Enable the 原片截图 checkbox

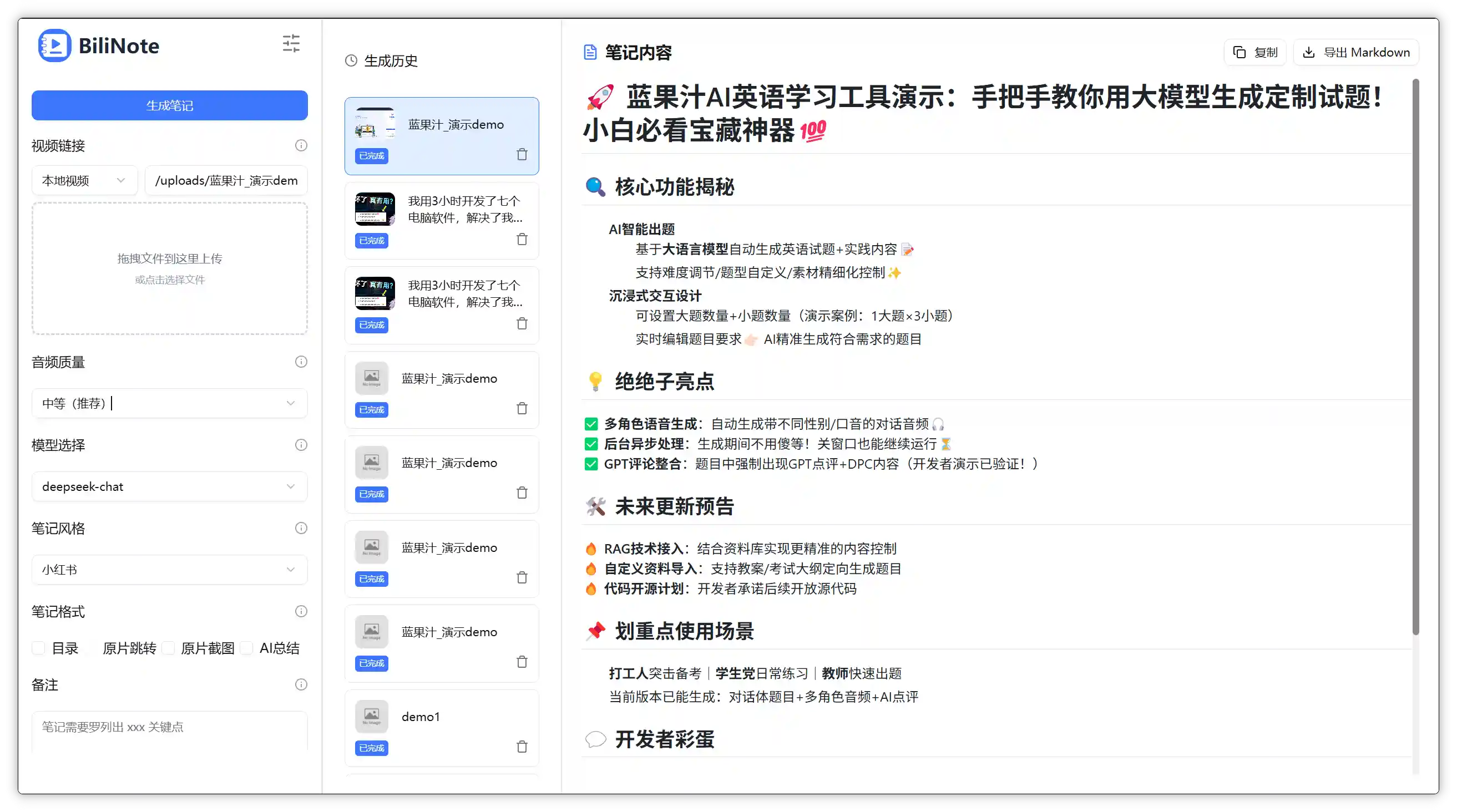click(169, 648)
